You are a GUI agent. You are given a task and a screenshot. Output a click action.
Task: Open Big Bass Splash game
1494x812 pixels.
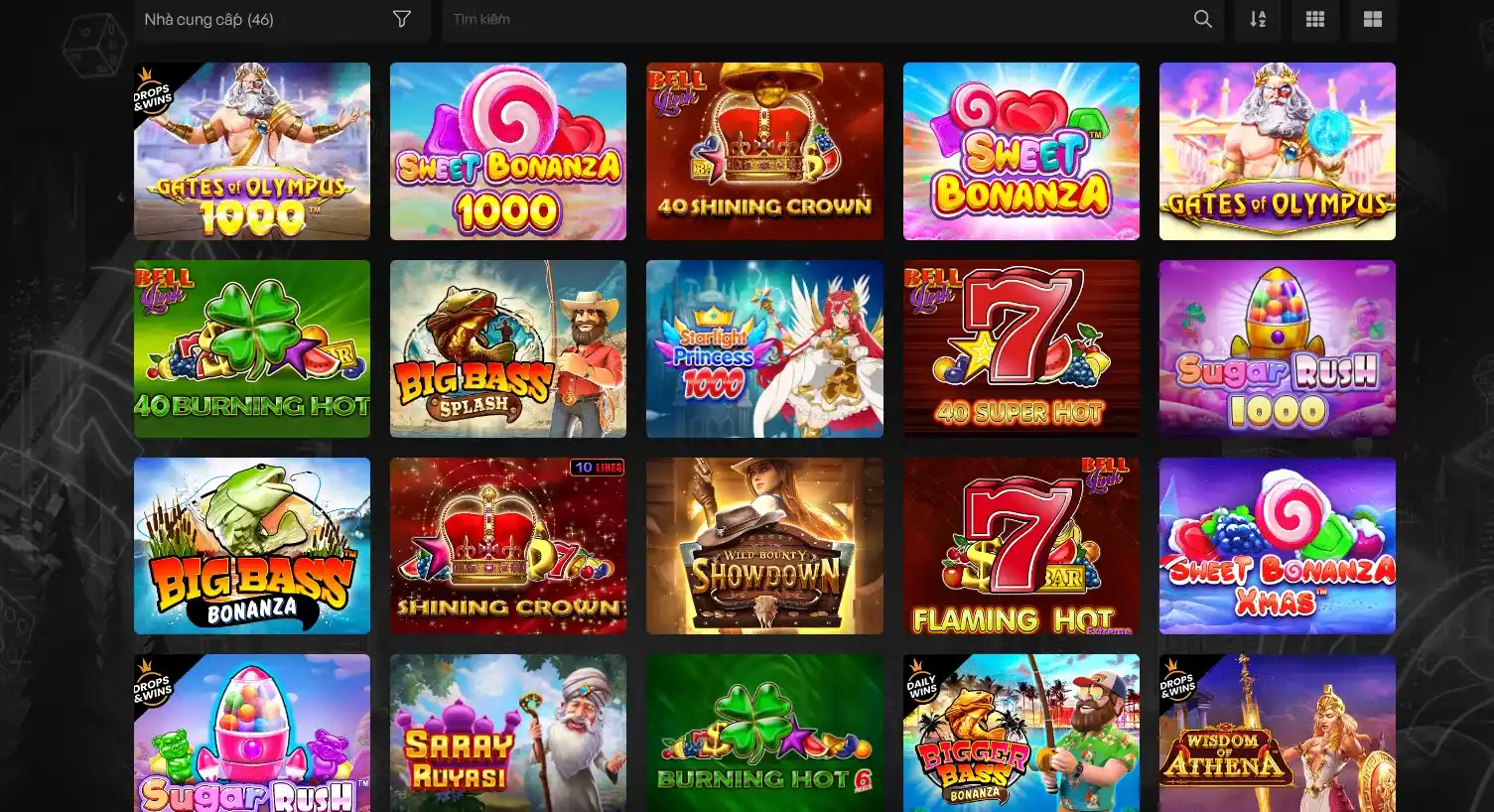508,348
